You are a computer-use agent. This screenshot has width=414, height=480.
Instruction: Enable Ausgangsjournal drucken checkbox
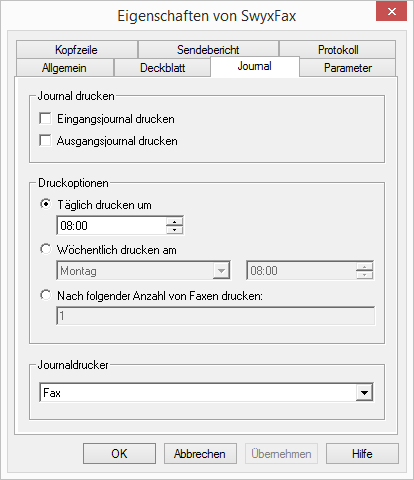tap(45, 141)
